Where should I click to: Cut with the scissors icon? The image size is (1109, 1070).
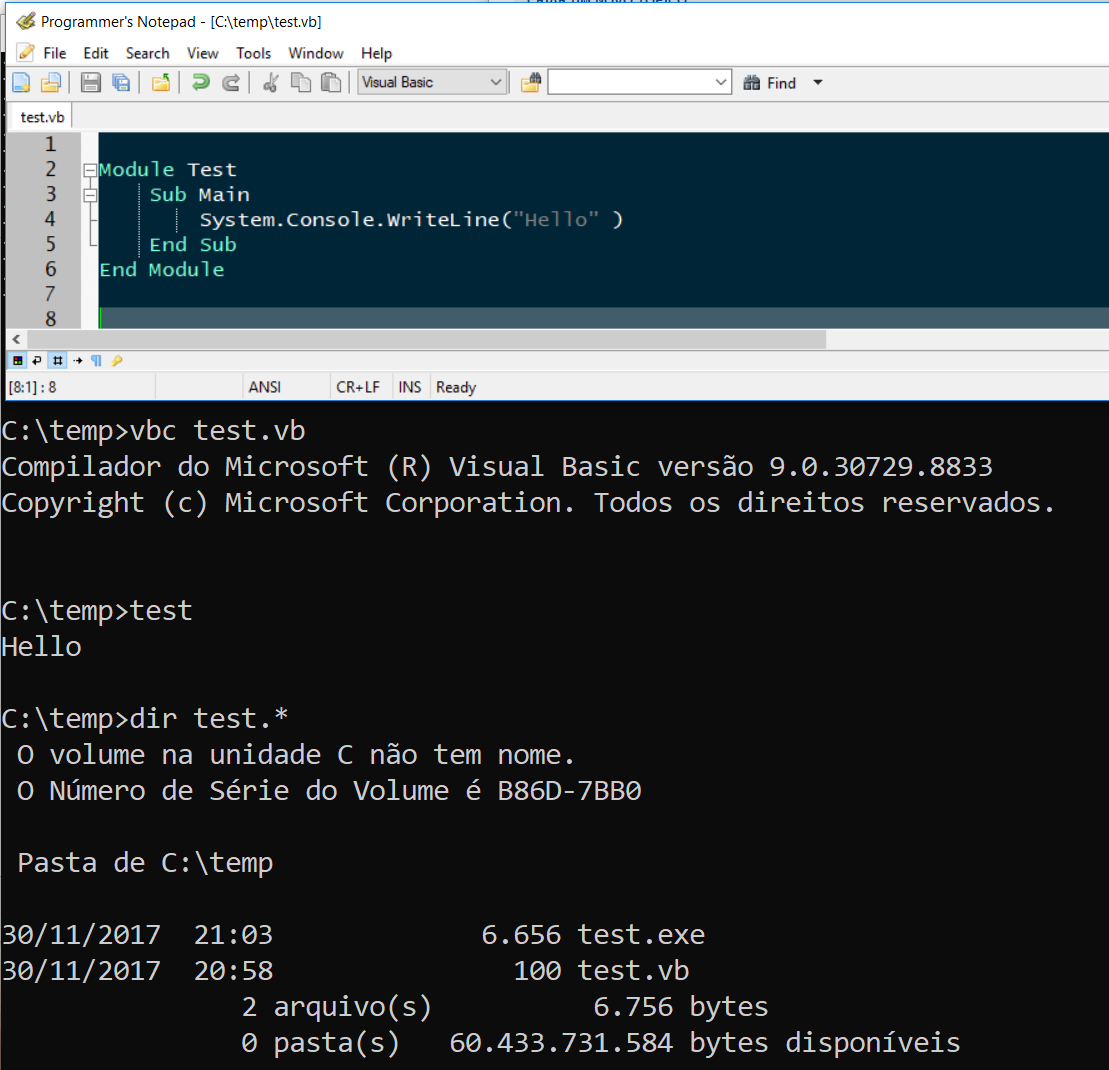(x=270, y=83)
